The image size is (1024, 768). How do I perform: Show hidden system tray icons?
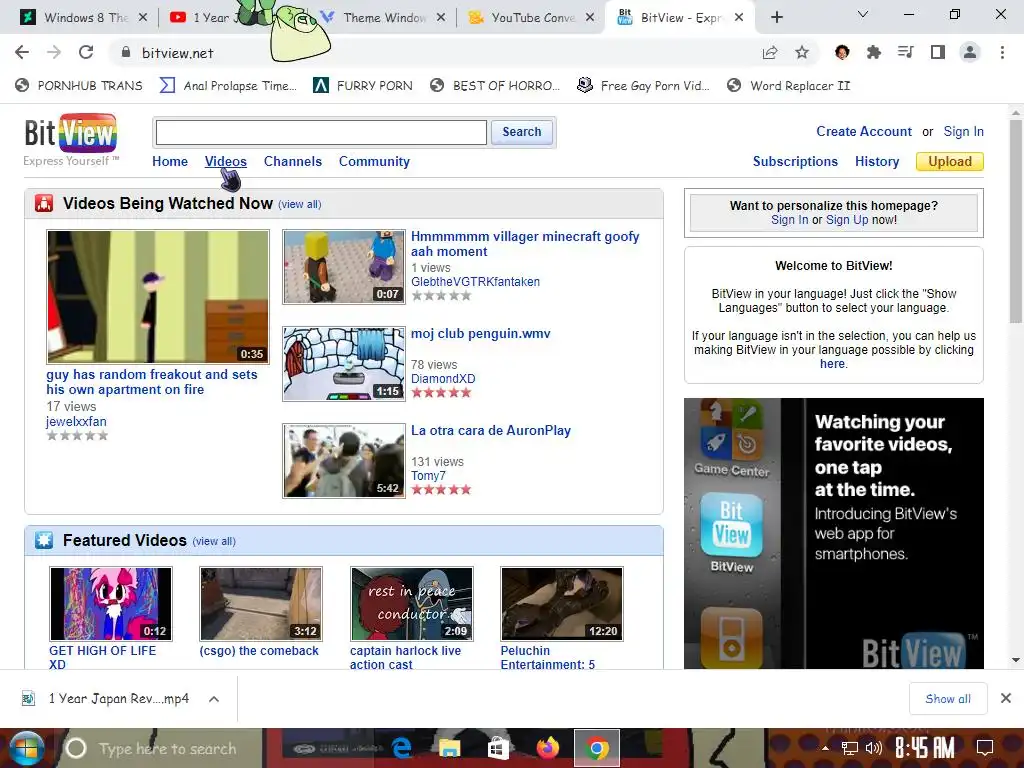click(x=825, y=748)
